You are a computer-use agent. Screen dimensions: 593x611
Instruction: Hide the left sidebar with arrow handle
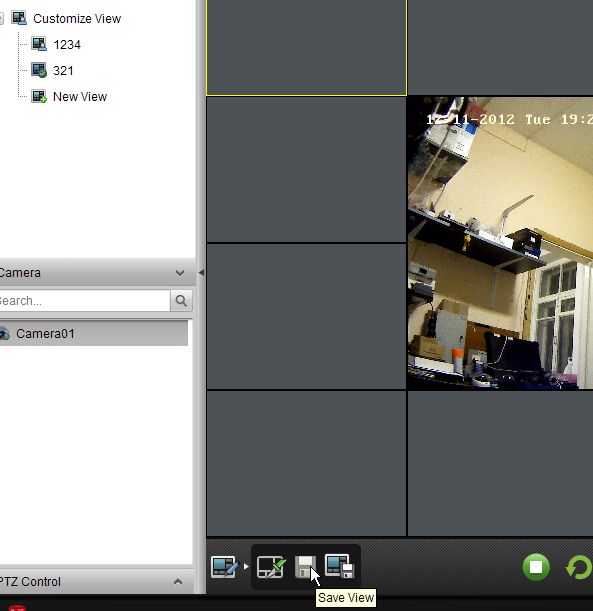[201, 272]
